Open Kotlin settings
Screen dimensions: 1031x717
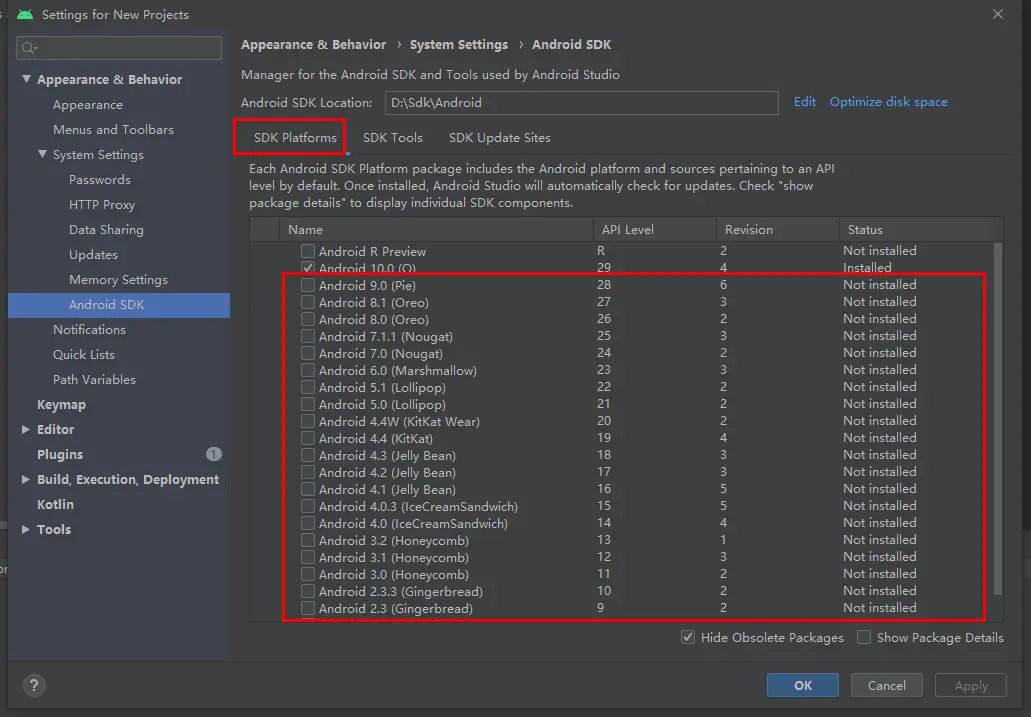[55, 505]
